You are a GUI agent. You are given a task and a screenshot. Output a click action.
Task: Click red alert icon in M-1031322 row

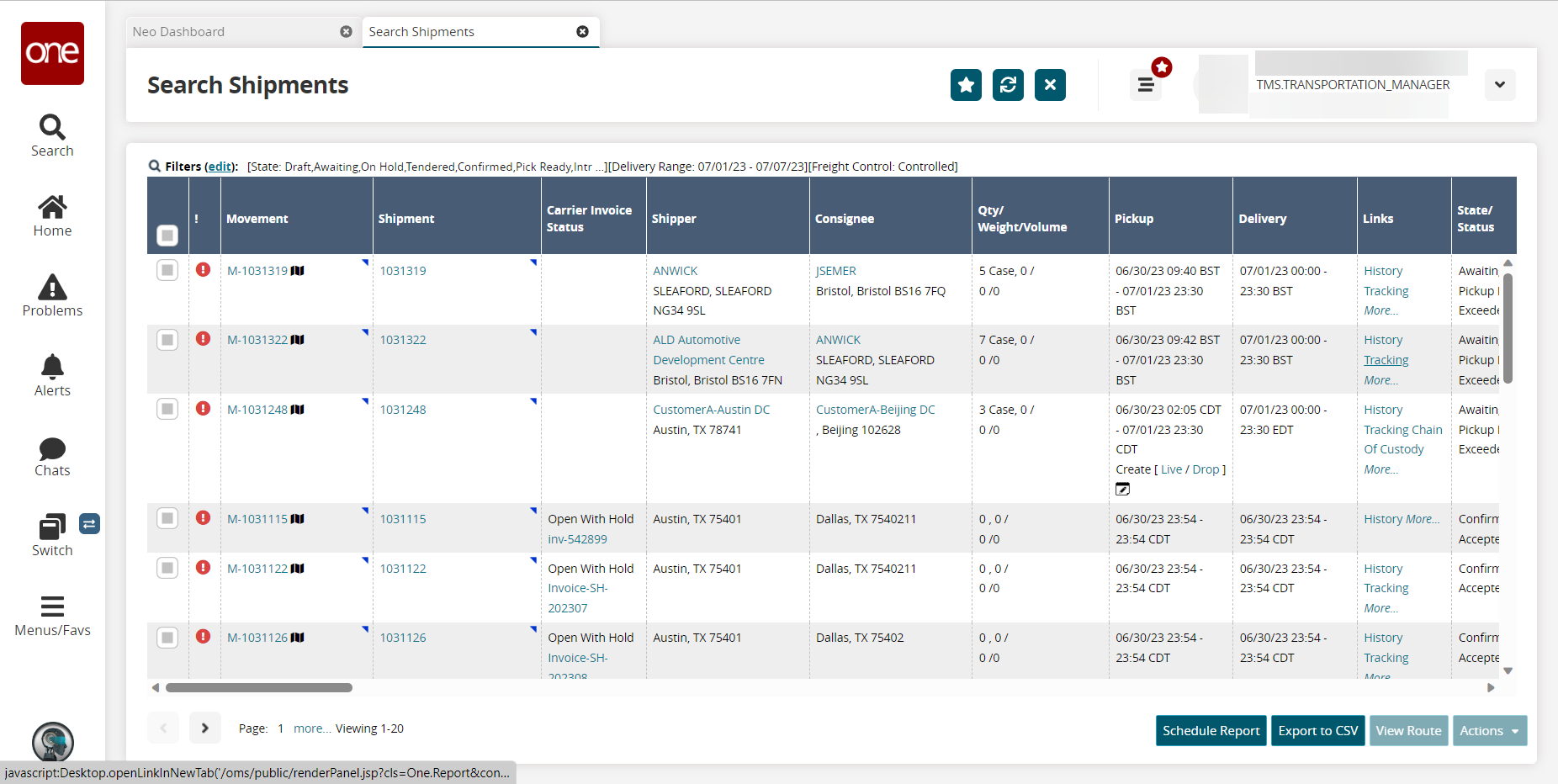(x=203, y=338)
